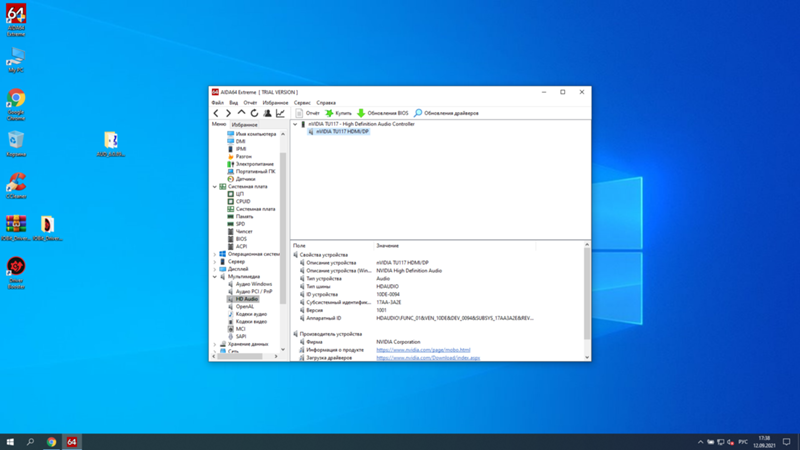Image resolution: width=800 pixels, height=450 pixels.
Task: Go up one level with the up arrow
Action: (x=241, y=113)
